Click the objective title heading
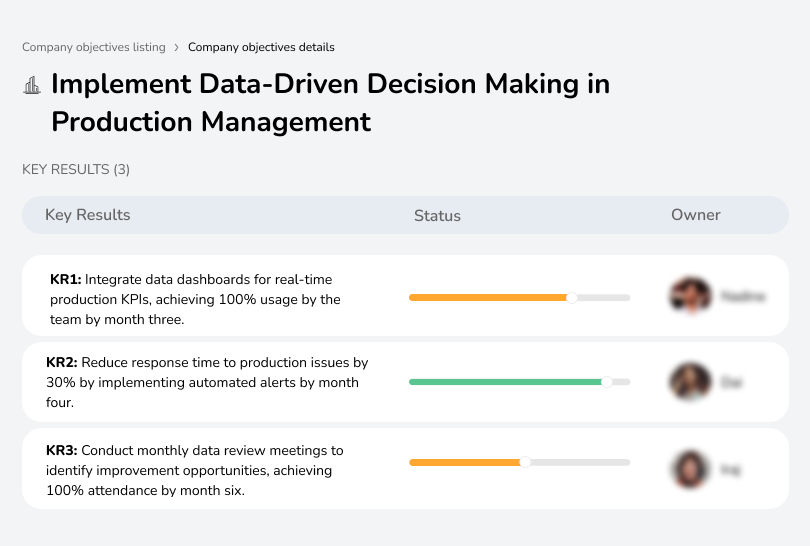Image resolution: width=810 pixels, height=546 pixels. pos(331,102)
